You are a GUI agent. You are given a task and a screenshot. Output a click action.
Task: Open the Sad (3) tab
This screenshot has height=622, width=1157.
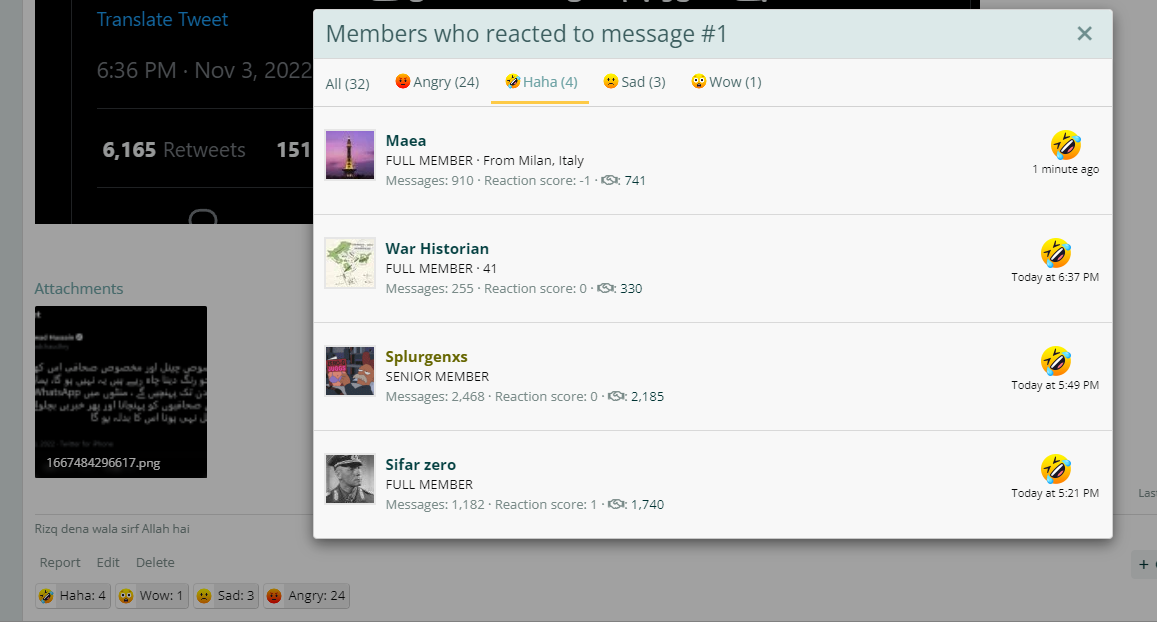tap(634, 82)
